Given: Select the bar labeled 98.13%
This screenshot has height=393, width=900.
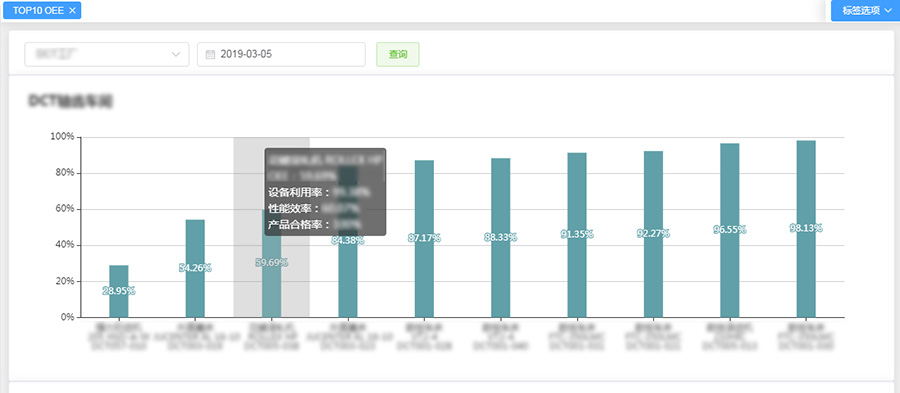Looking at the screenshot, I should (806, 229).
